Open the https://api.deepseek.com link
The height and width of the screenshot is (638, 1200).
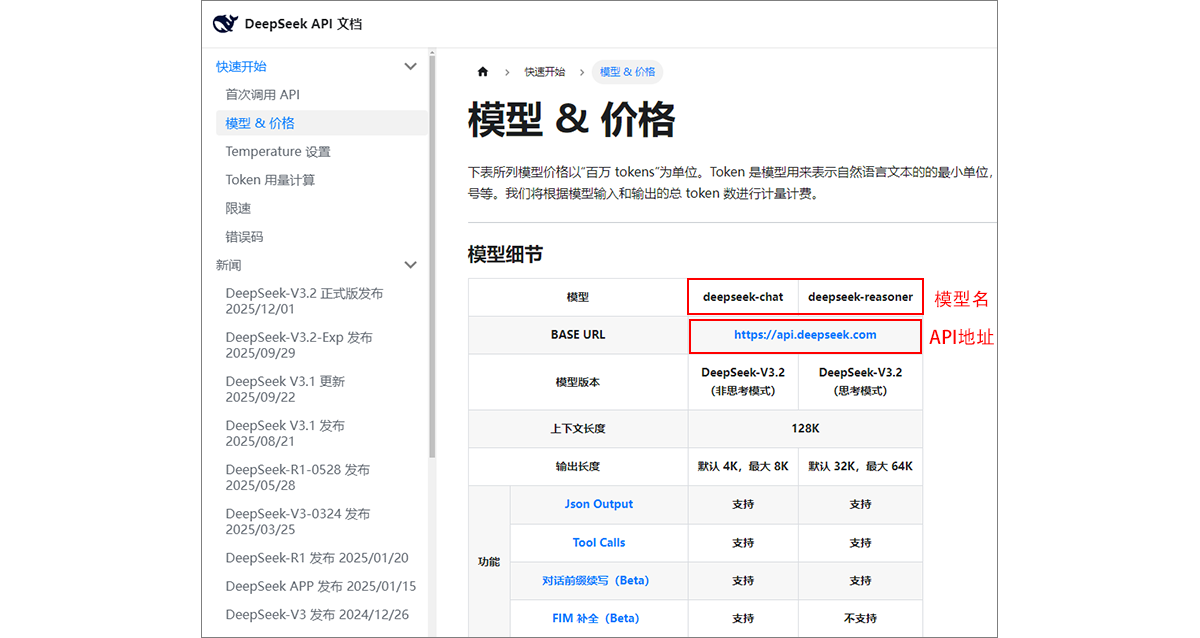click(x=804, y=335)
